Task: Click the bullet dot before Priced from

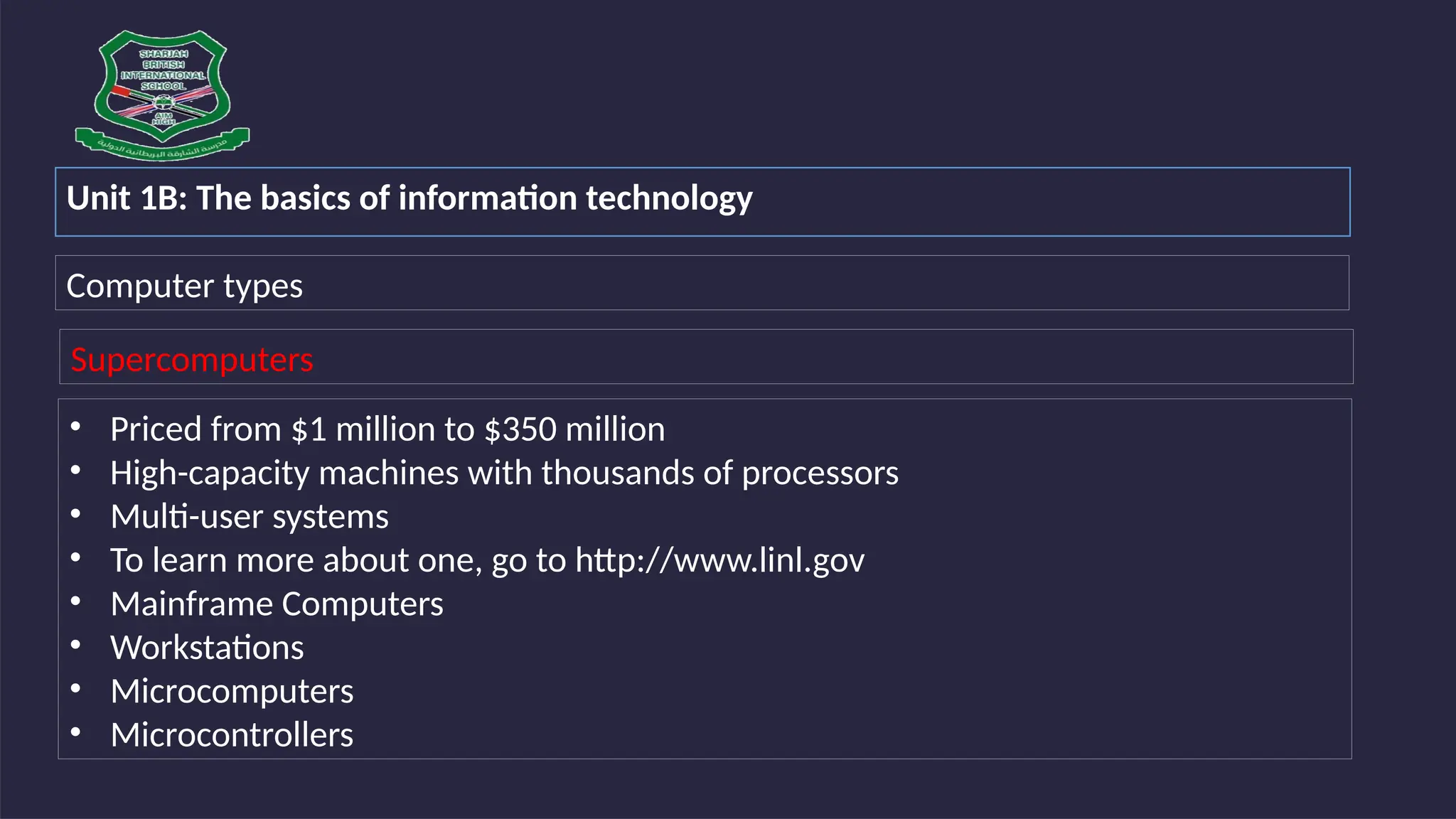Action: tap(76, 427)
